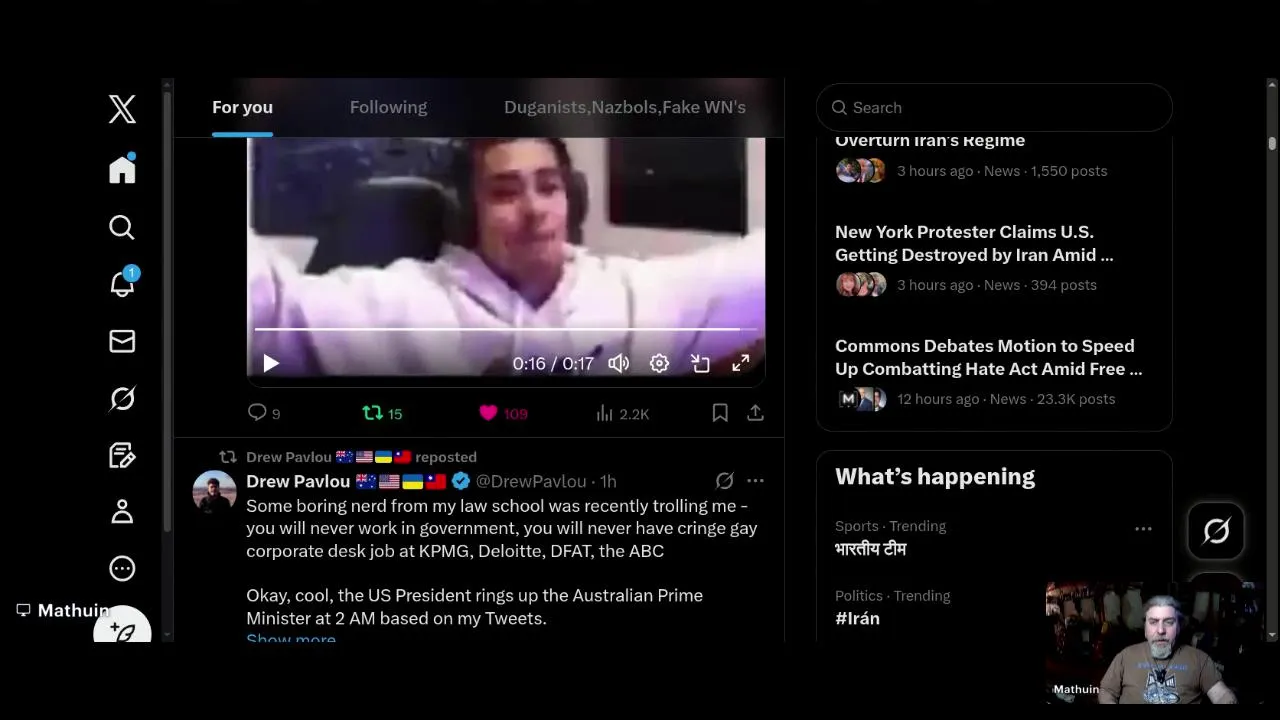
Task: Toggle like heart showing 109
Action: click(503, 413)
